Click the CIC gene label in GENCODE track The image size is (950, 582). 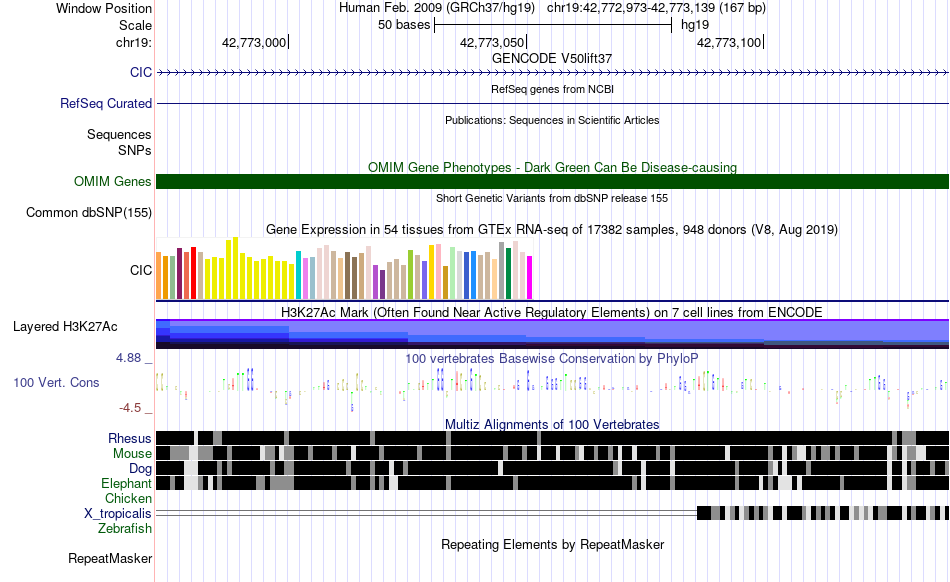(141, 72)
